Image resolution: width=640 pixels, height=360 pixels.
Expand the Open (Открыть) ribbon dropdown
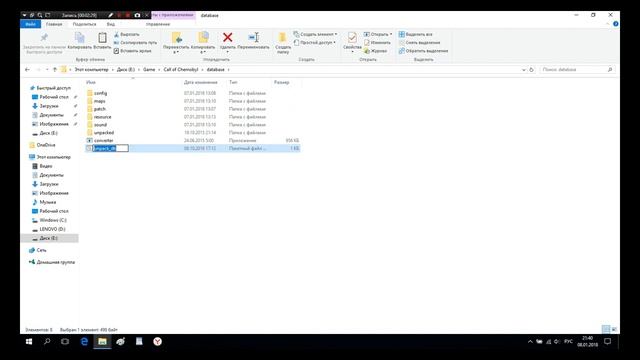(378, 34)
